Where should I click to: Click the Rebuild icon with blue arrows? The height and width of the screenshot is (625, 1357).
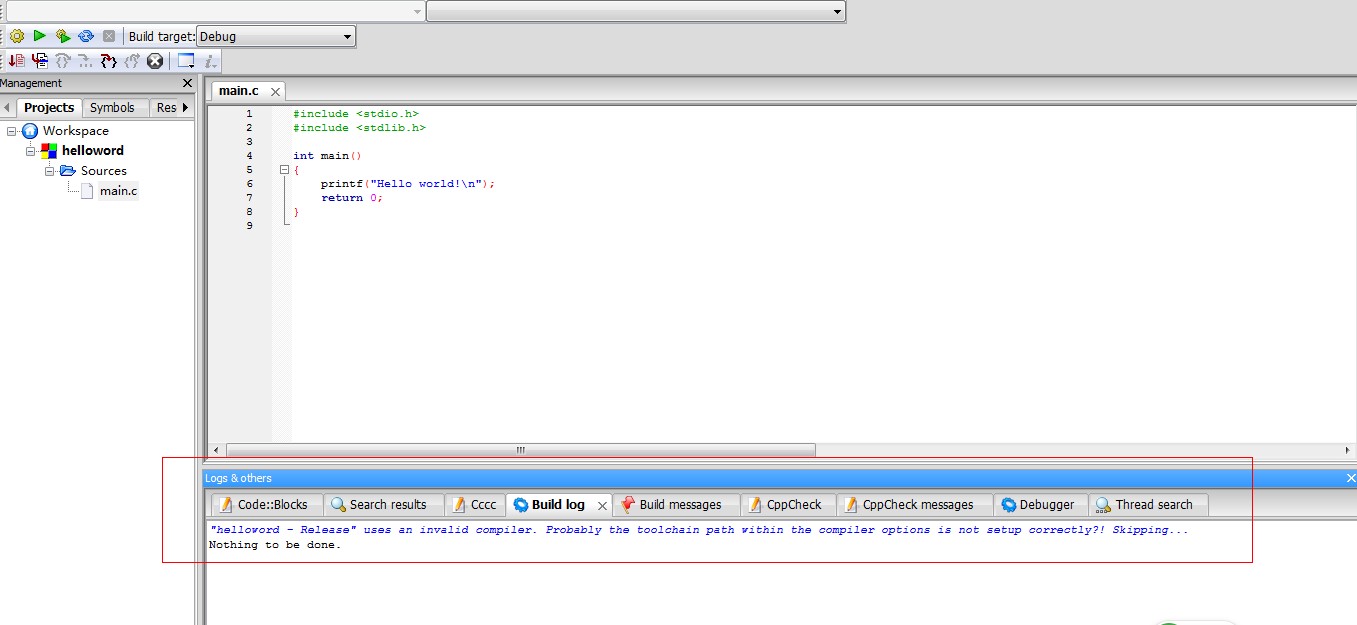pyautogui.click(x=86, y=36)
